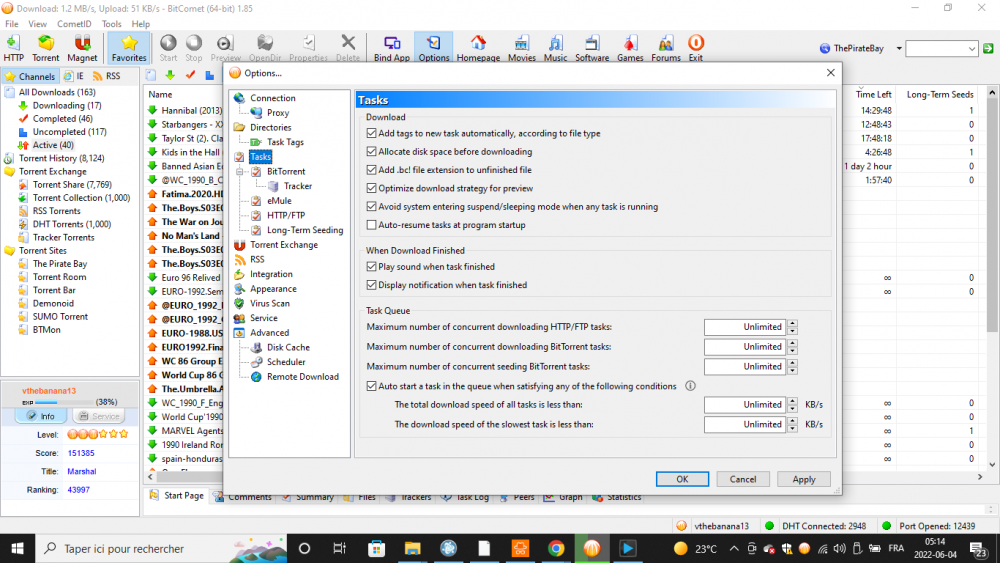Viewport: 1000px width, 563px height.
Task: Click OK in Options dialog
Action: [682, 479]
